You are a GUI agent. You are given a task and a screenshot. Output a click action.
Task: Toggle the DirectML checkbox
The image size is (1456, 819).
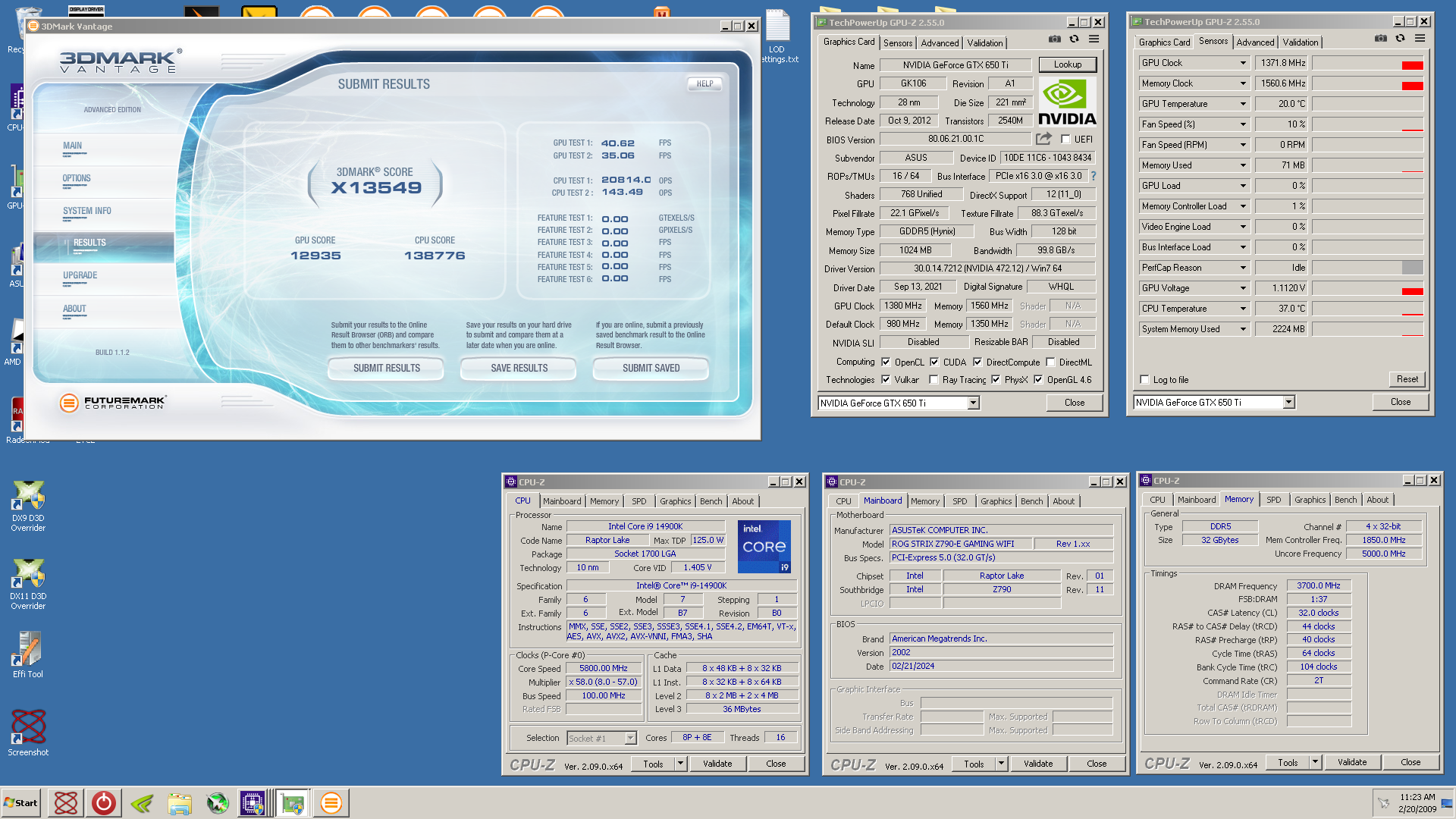(x=1050, y=362)
